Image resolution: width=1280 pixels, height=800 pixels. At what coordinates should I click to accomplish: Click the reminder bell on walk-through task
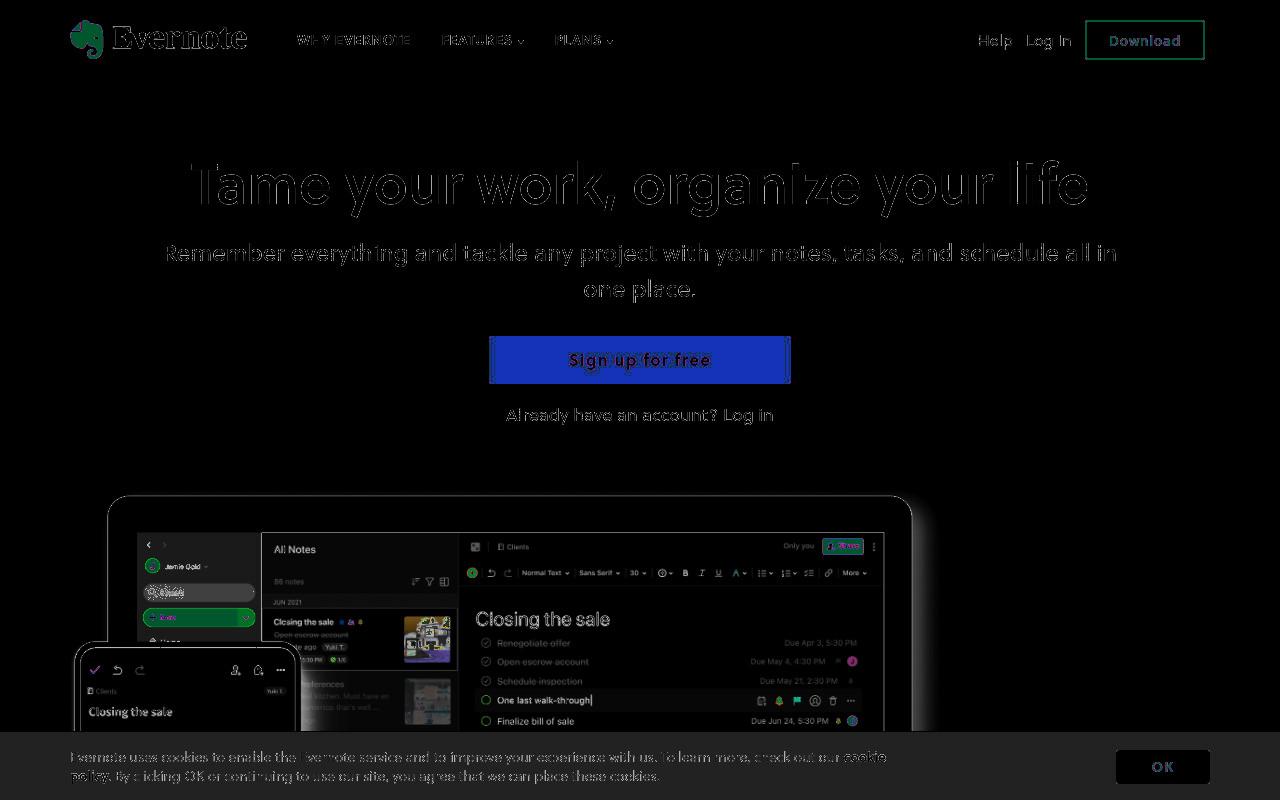tap(779, 701)
